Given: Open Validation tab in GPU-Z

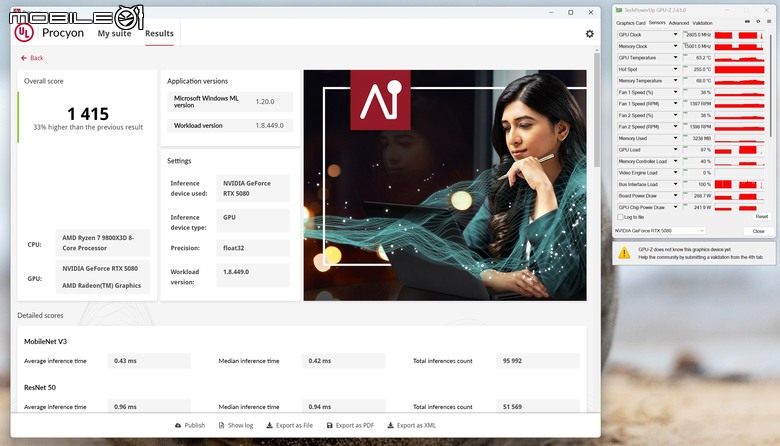Looking at the screenshot, I should (702, 23).
